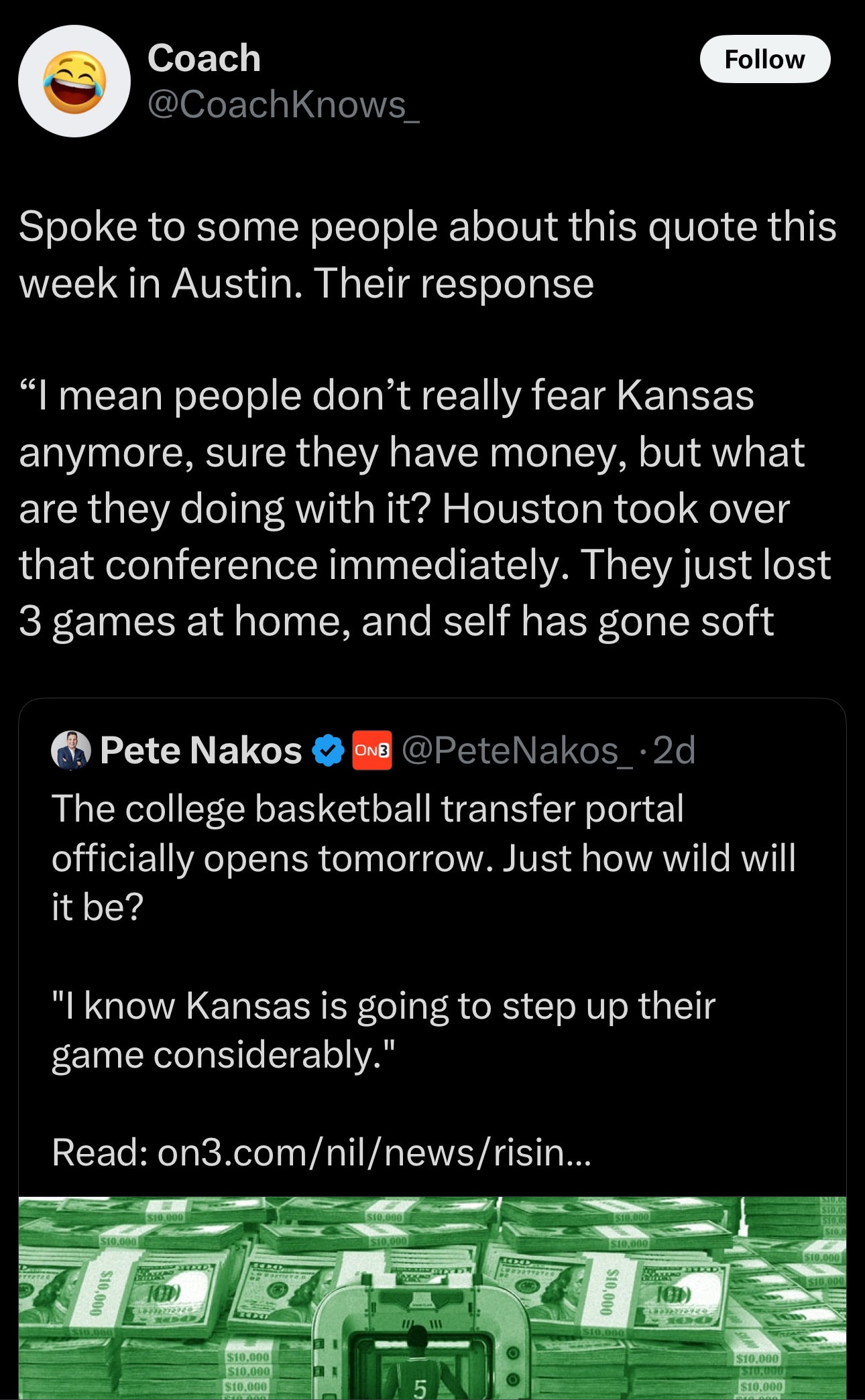Tap the blue verified checkmark badge

click(x=328, y=750)
